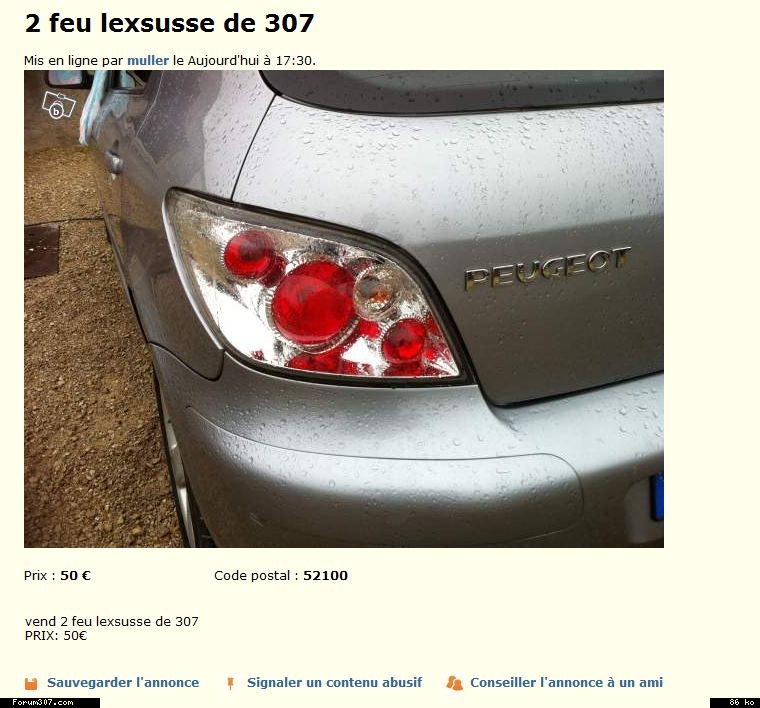760x708 pixels.
Task: Click the blue licence plate edge in photo
Action: click(x=657, y=497)
